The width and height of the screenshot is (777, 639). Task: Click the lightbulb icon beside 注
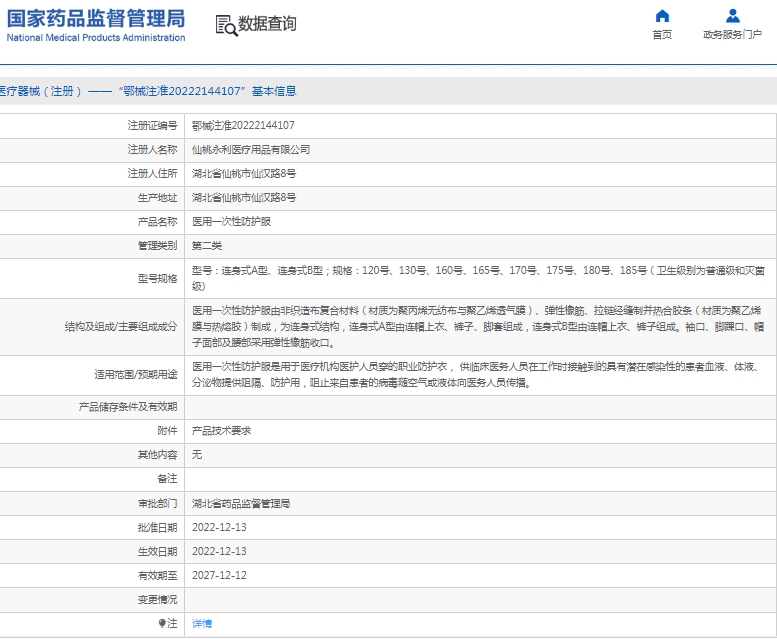click(162, 623)
